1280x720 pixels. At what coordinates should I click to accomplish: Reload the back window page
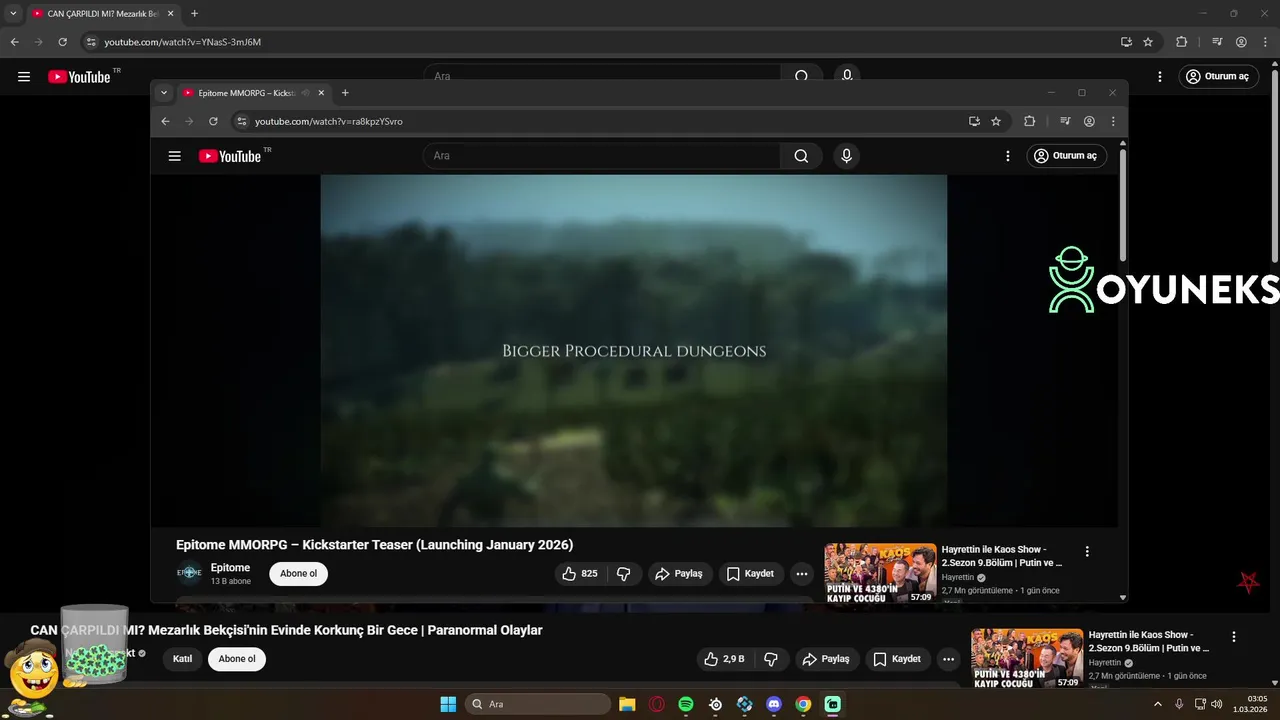click(x=62, y=42)
